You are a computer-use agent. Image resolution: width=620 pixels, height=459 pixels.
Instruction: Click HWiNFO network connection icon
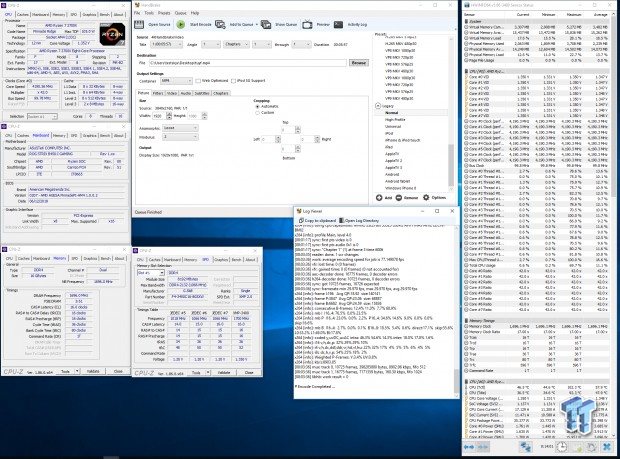[525, 447]
